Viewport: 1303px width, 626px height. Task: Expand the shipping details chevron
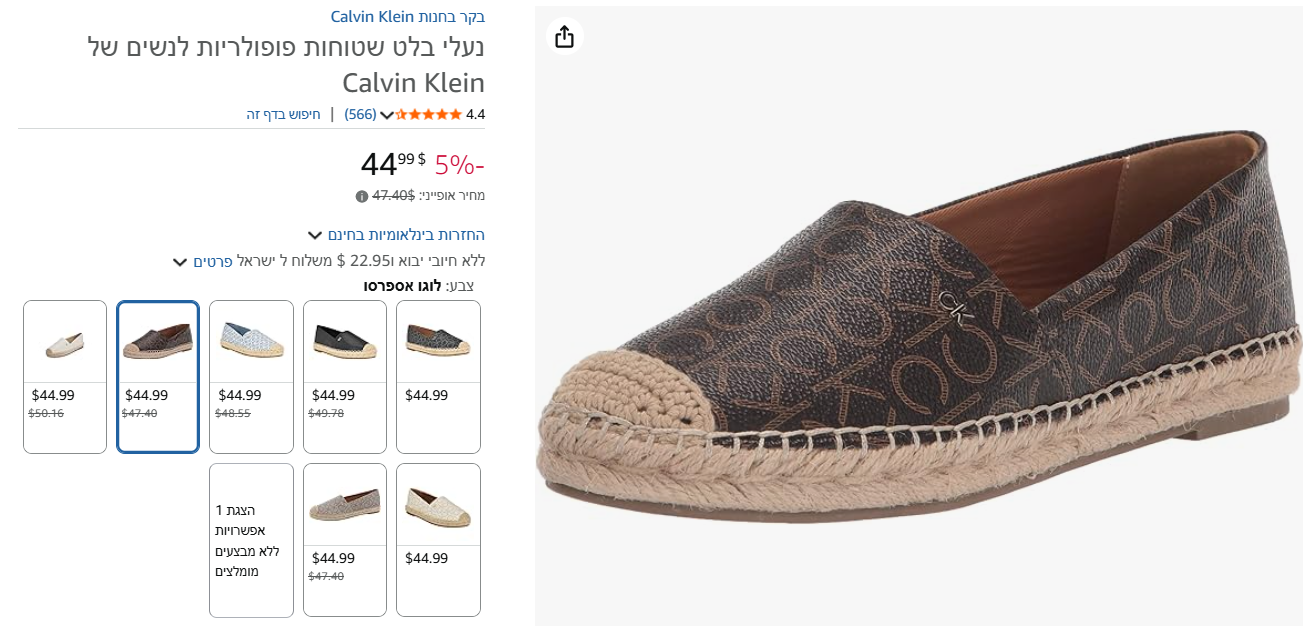coord(180,262)
